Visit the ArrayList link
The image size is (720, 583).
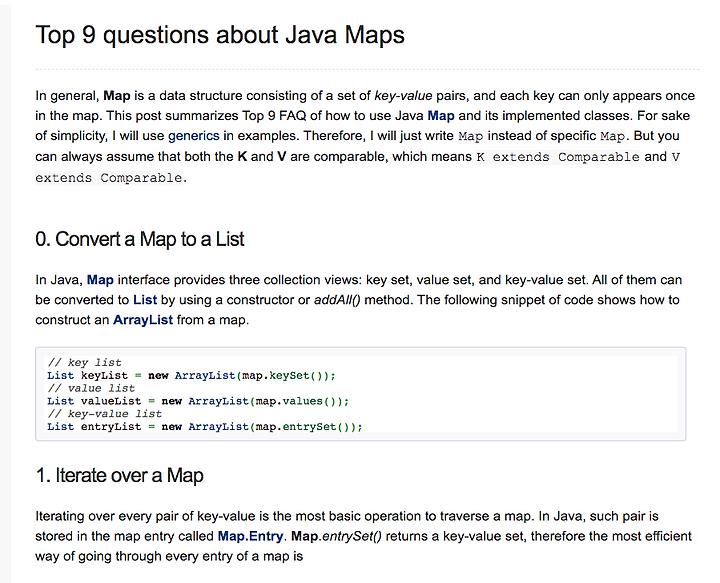[143, 320]
